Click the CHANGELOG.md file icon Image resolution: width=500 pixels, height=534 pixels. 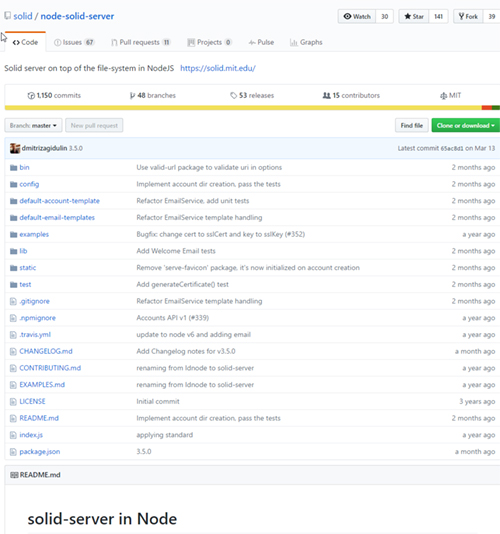(13, 351)
